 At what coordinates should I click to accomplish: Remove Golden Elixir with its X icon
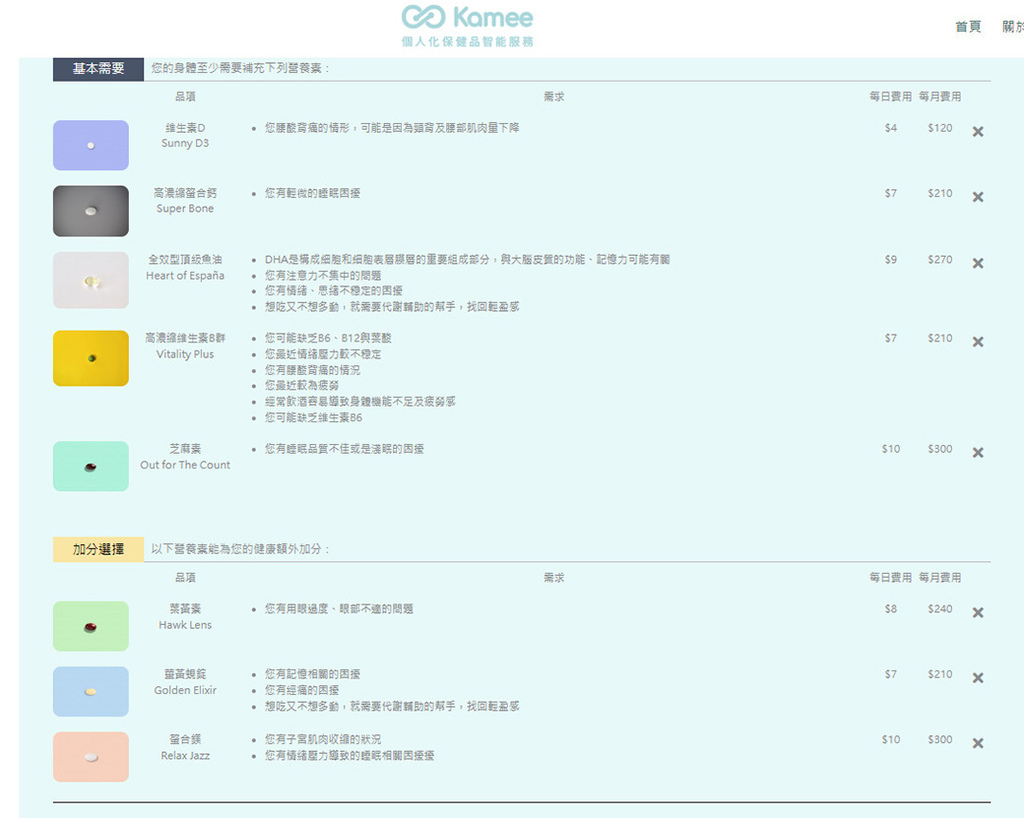978,678
